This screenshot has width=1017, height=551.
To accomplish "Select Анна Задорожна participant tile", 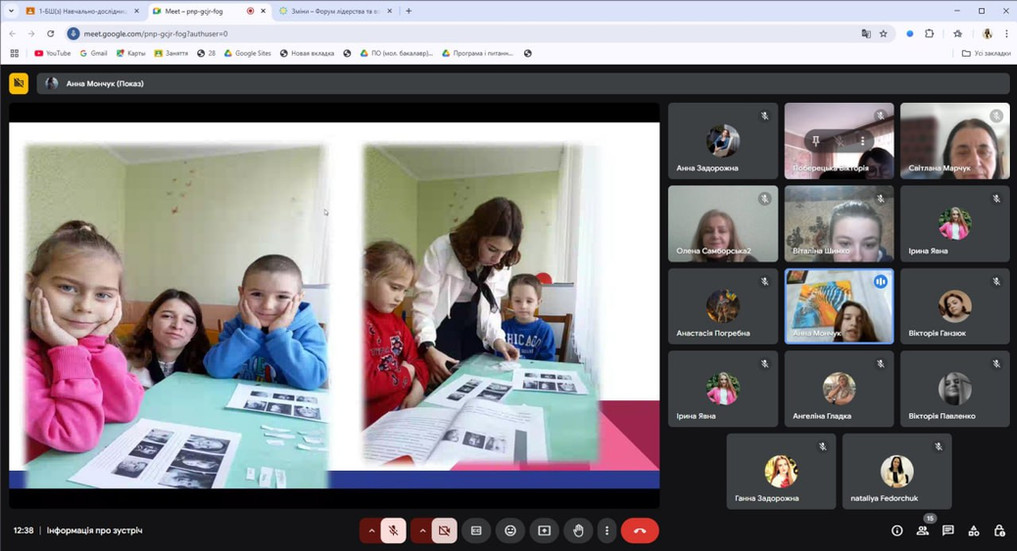I will coord(723,141).
